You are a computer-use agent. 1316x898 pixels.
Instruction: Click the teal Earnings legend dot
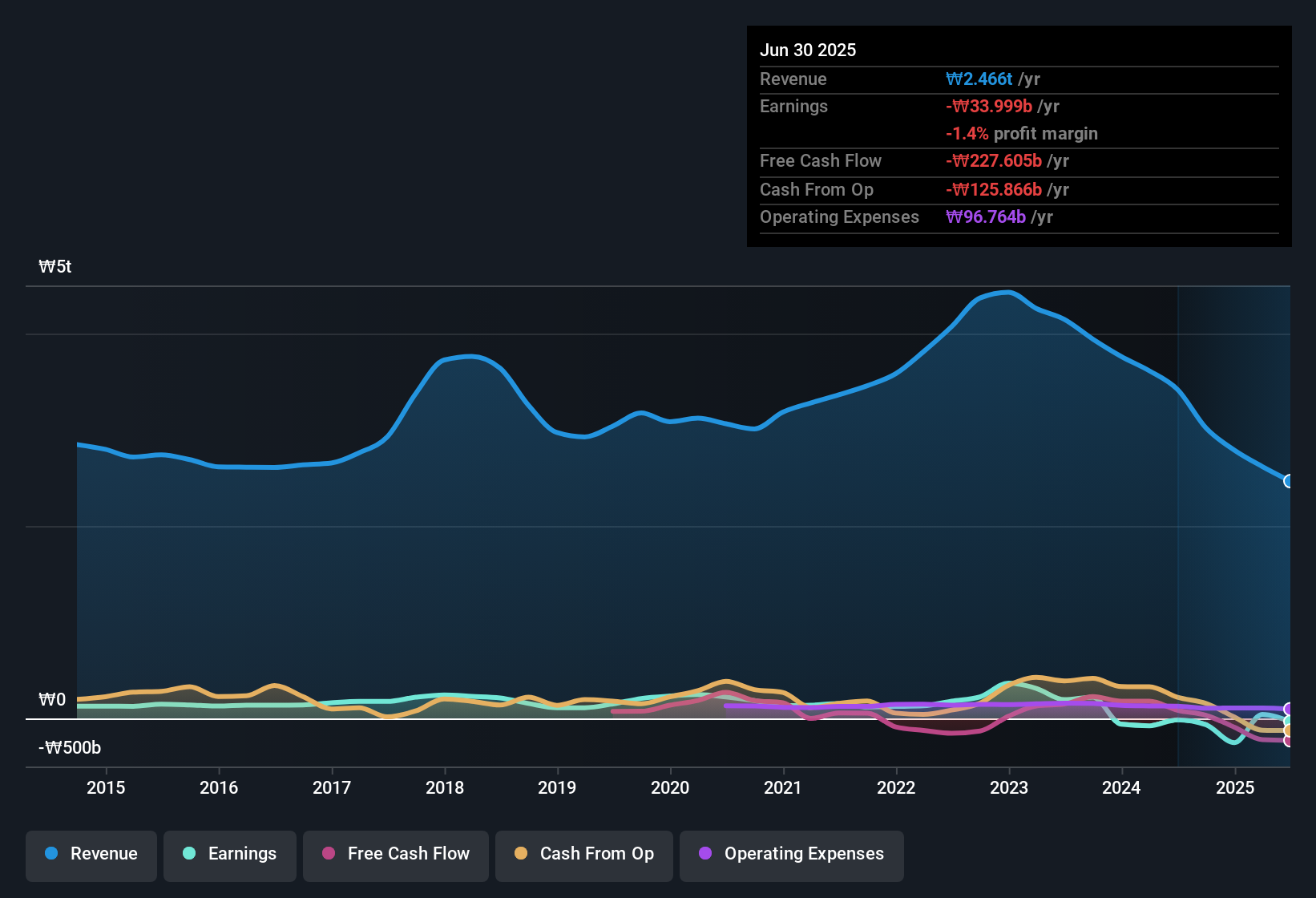click(x=189, y=854)
